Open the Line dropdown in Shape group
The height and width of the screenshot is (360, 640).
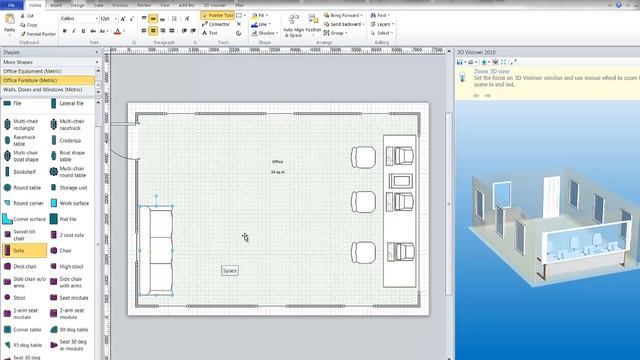pos(260,24)
